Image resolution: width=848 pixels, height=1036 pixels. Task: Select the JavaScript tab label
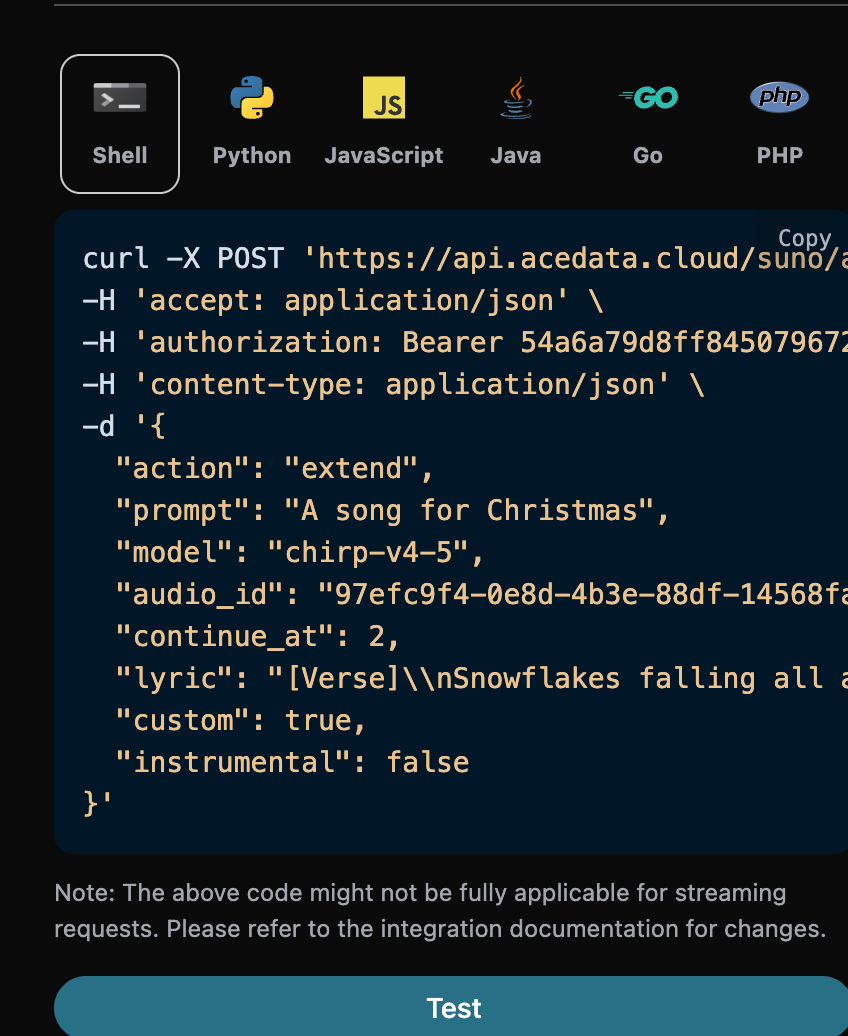pyautogui.click(x=384, y=156)
